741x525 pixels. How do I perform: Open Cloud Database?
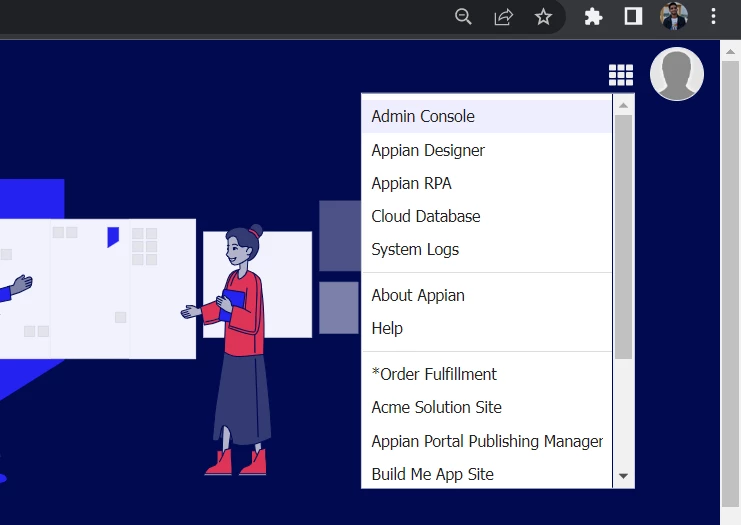click(x=487, y=216)
